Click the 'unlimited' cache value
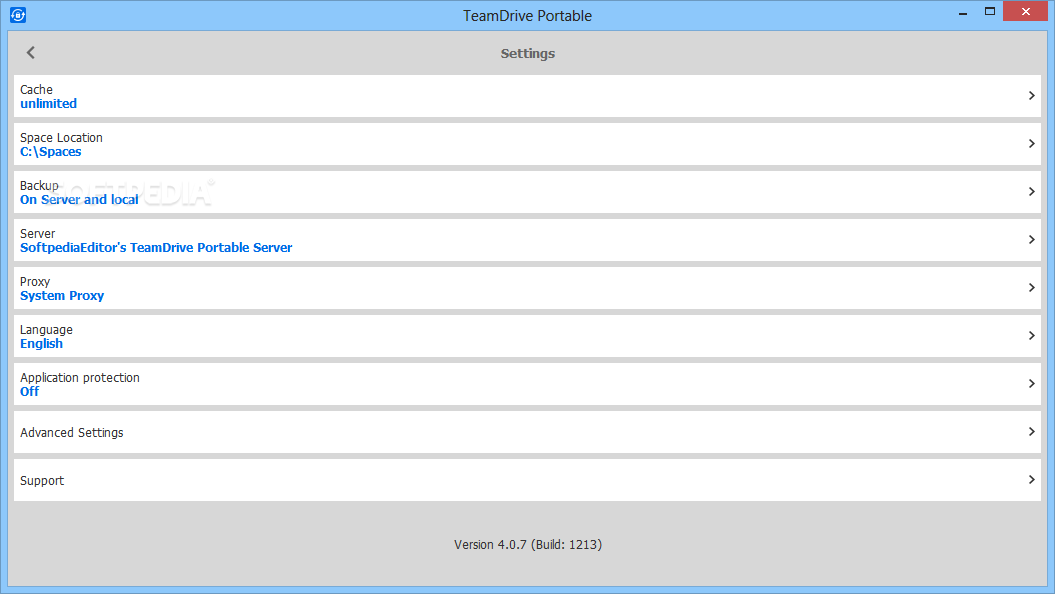The width and height of the screenshot is (1055, 594). coord(48,104)
